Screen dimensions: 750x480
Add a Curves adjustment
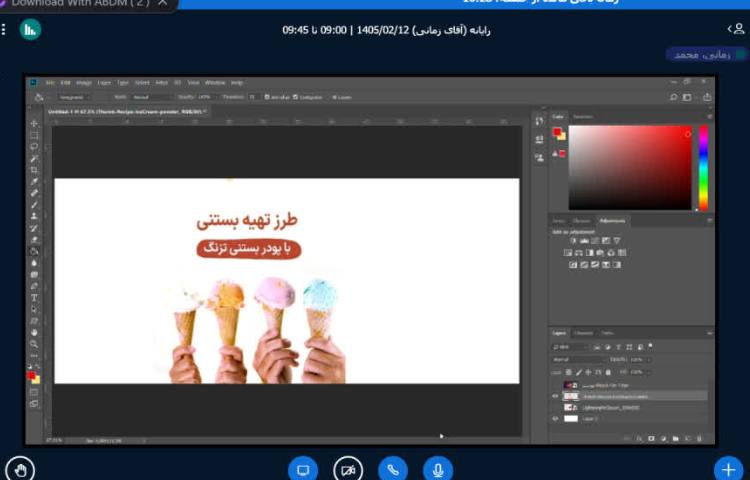pos(595,240)
